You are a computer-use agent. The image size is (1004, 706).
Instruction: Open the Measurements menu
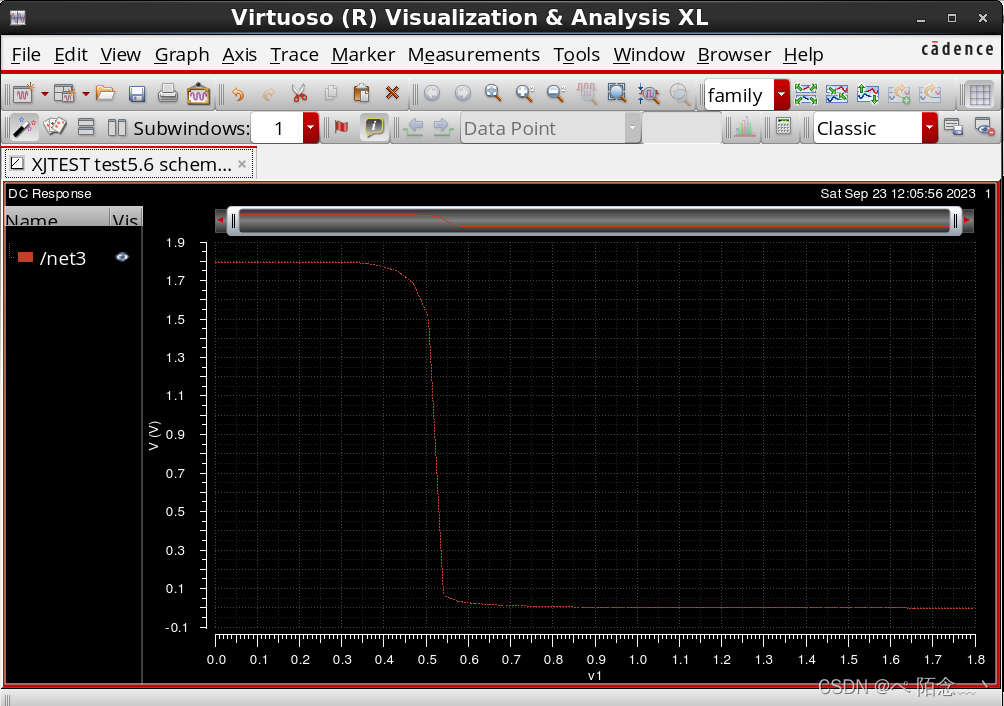pyautogui.click(x=474, y=55)
